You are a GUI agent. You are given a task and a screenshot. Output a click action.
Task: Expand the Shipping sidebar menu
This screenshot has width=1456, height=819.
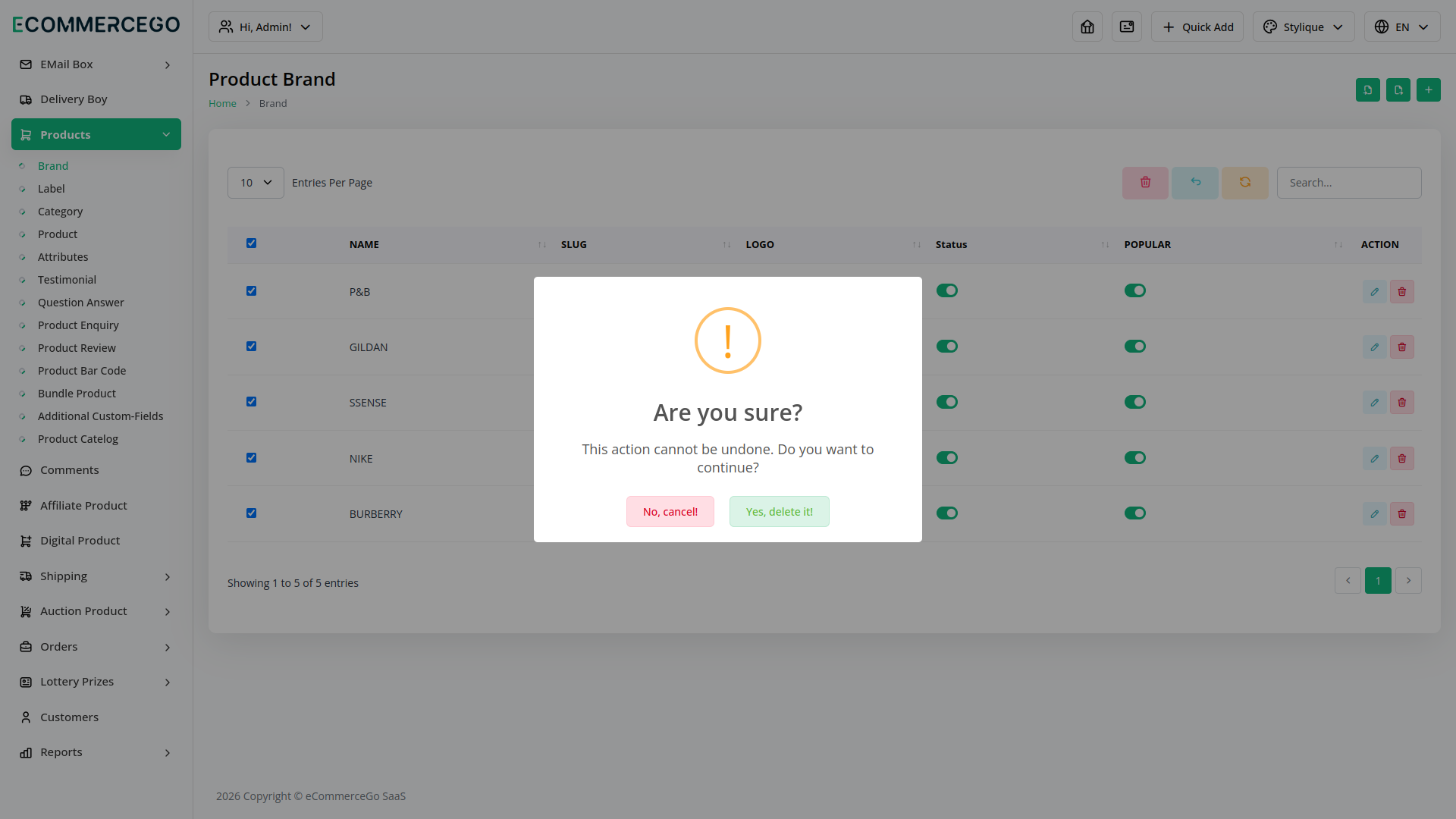96,576
